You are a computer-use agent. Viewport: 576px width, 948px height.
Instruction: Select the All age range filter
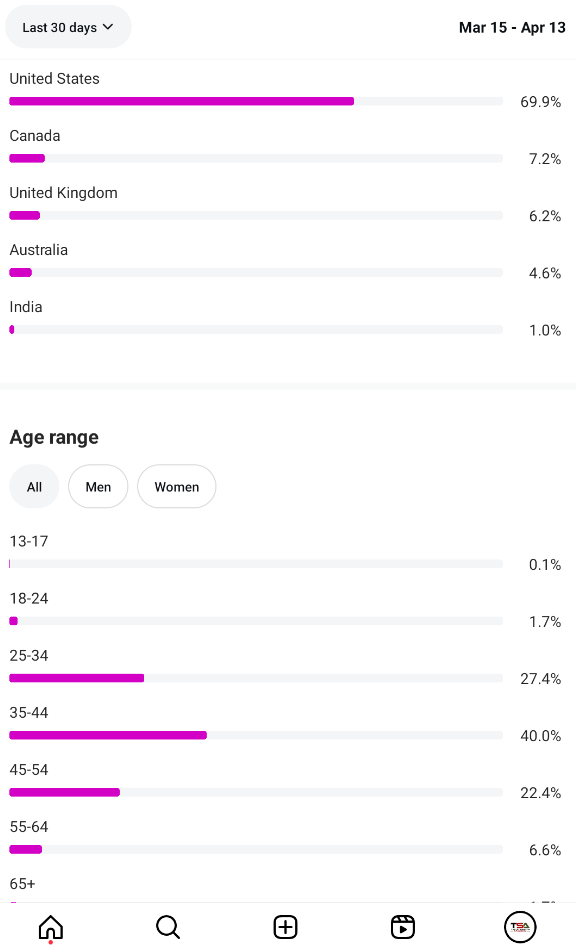(x=34, y=487)
